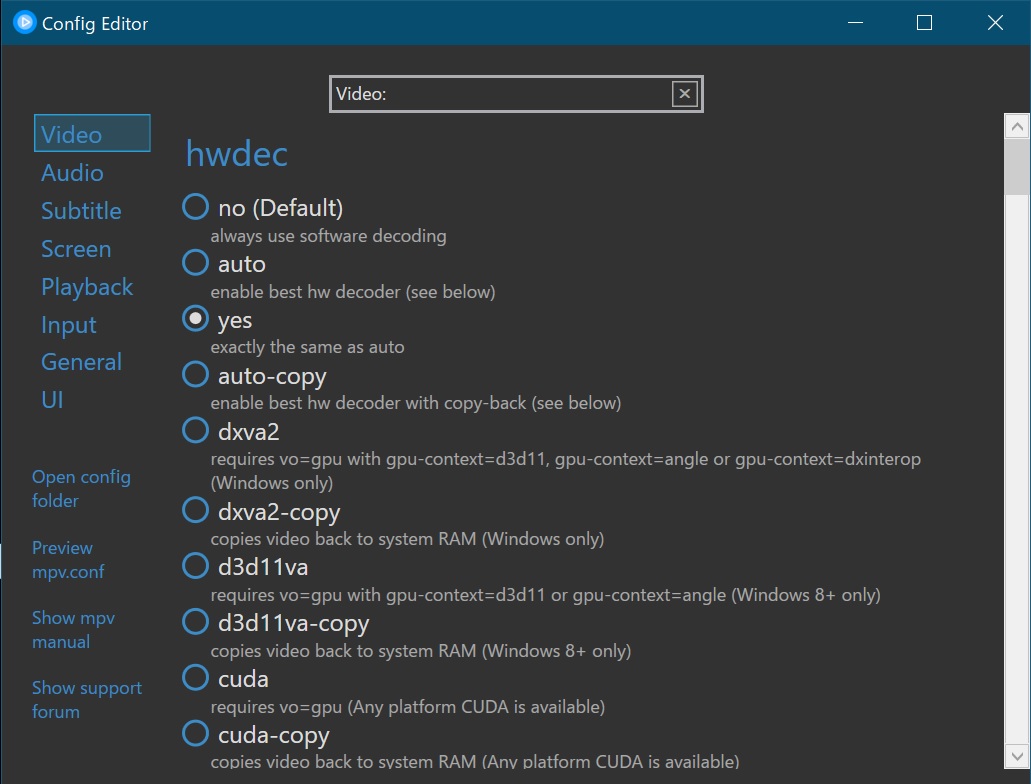Clear the Video search filter
The image size is (1031, 784).
685,93
